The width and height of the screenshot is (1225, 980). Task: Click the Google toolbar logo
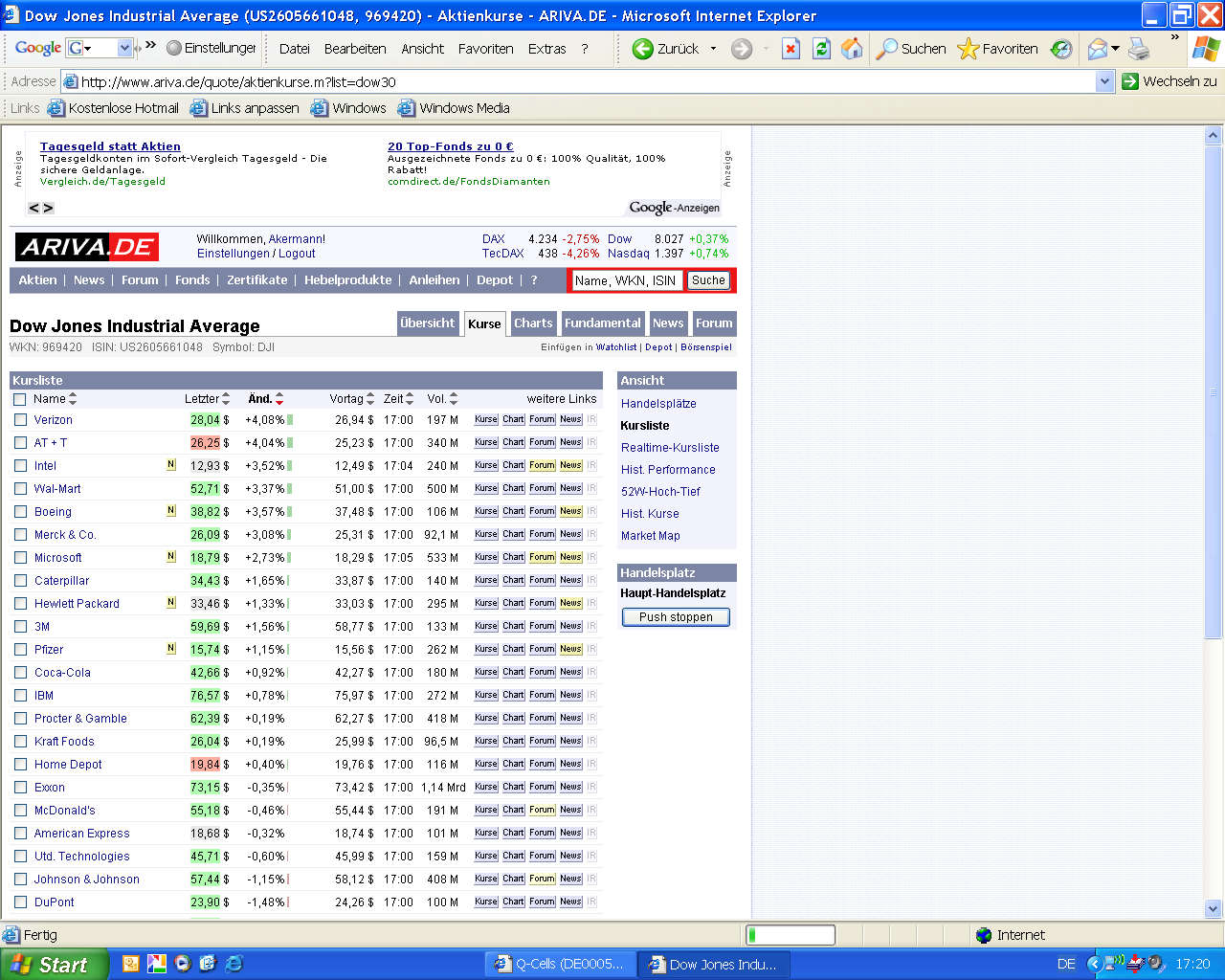point(38,48)
